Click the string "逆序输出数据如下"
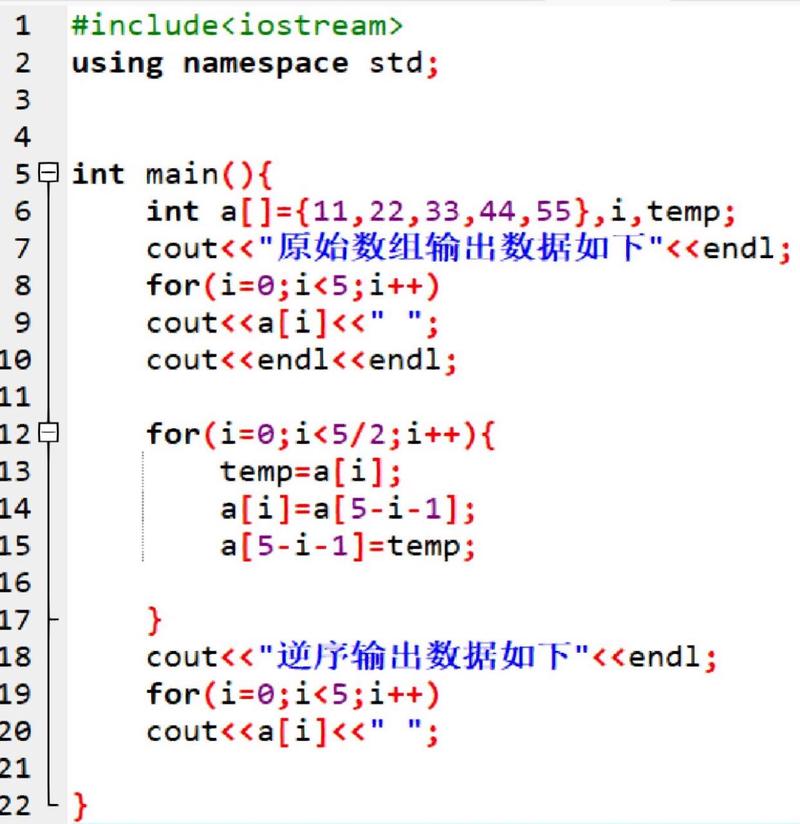800x824 pixels. tap(424, 657)
